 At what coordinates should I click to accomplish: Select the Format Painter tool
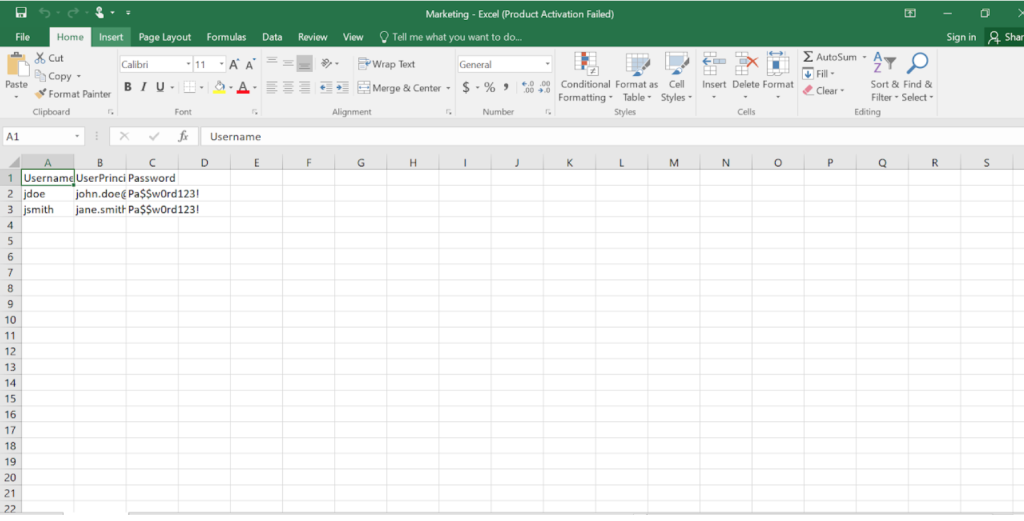[x=72, y=94]
